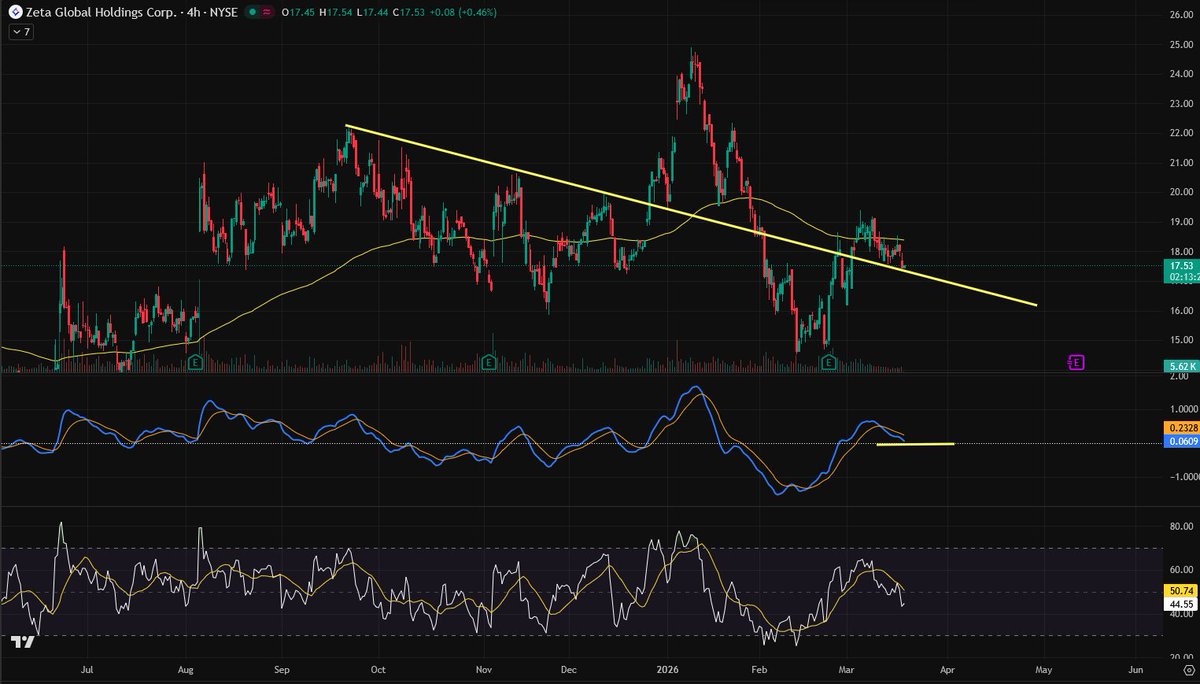This screenshot has width=1200, height=684.
Task: Click the 5.62 K volume label
Action: coord(1180,366)
